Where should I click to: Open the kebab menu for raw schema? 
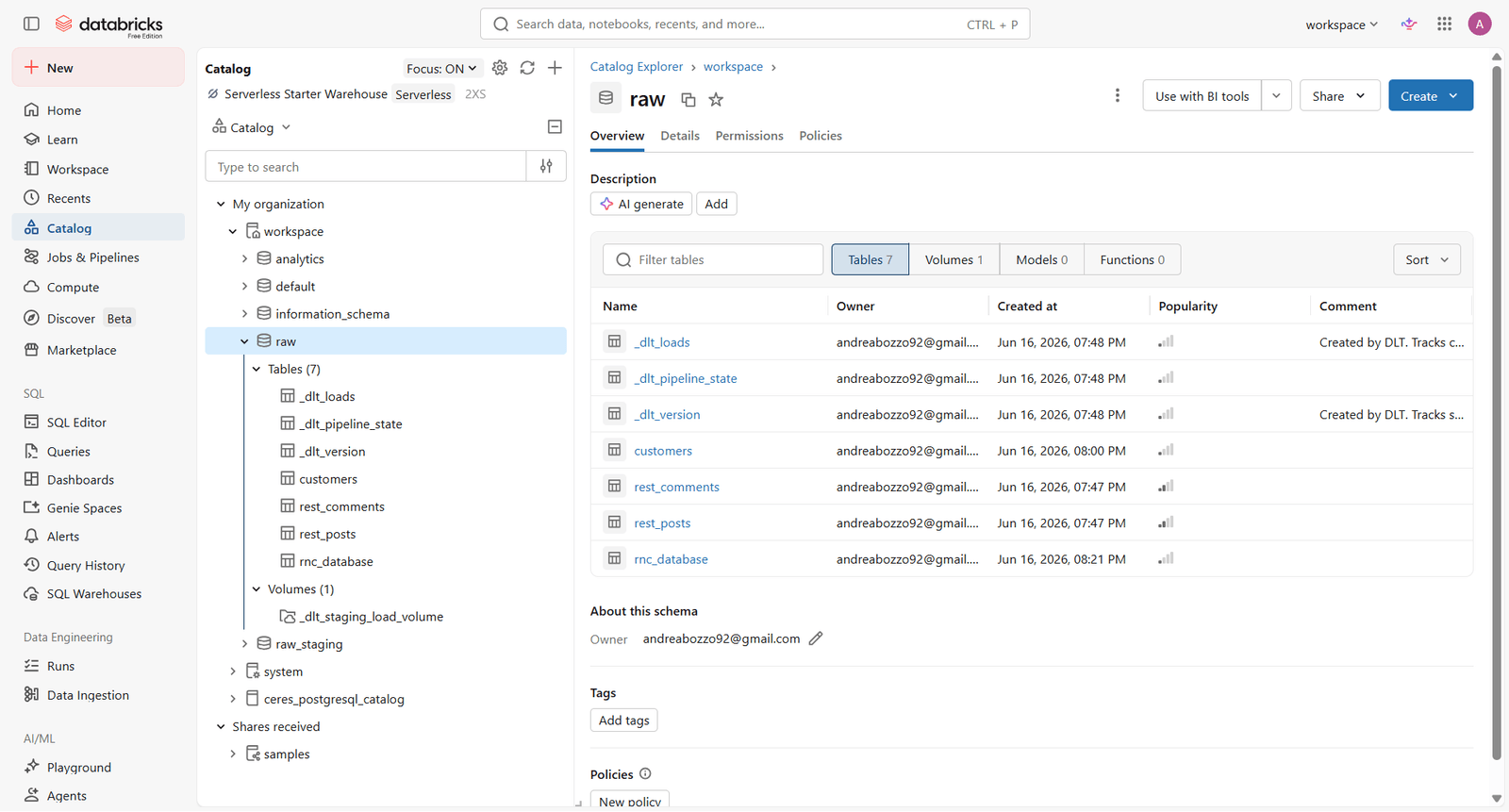click(x=1118, y=95)
